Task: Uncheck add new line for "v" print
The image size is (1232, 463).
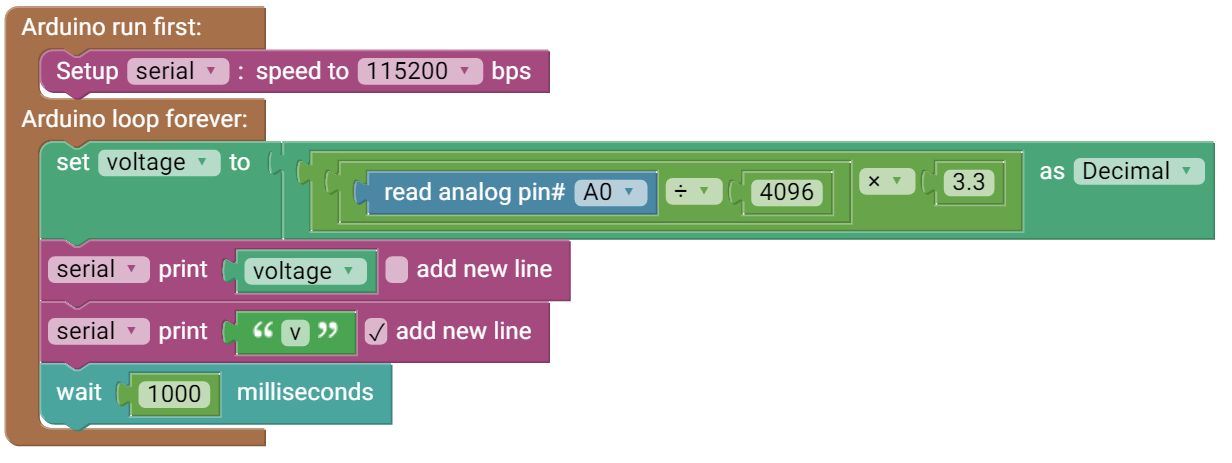Action: [376, 332]
